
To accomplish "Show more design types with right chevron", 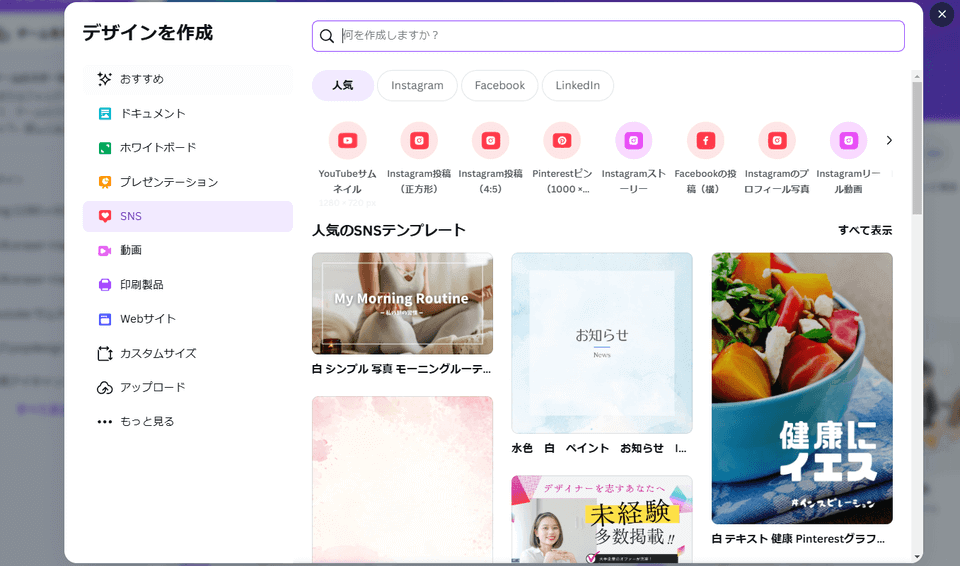I will pyautogui.click(x=889, y=140).
